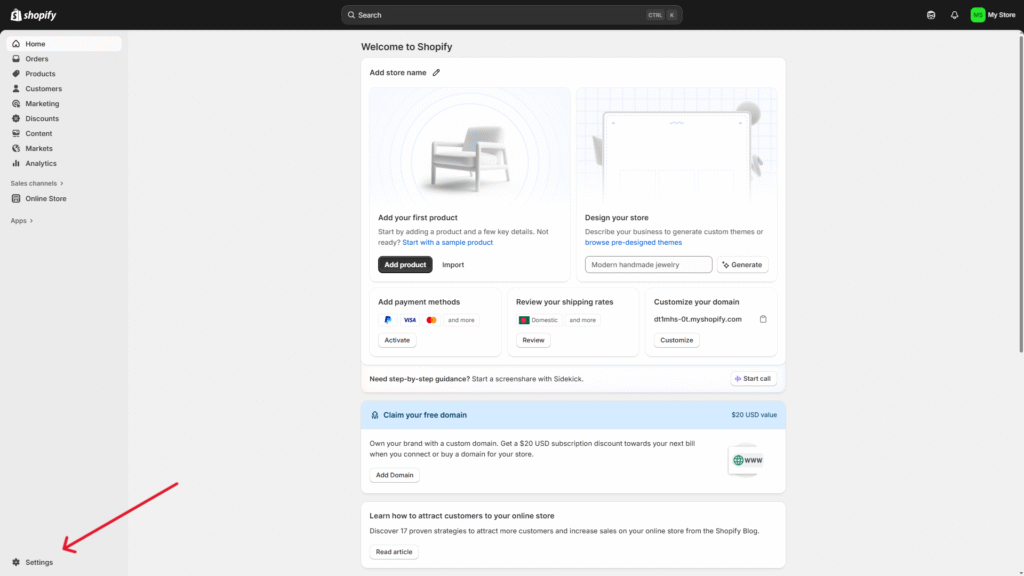This screenshot has width=1024, height=576.
Task: Open Settings gear in the sidebar
Action: (32, 562)
